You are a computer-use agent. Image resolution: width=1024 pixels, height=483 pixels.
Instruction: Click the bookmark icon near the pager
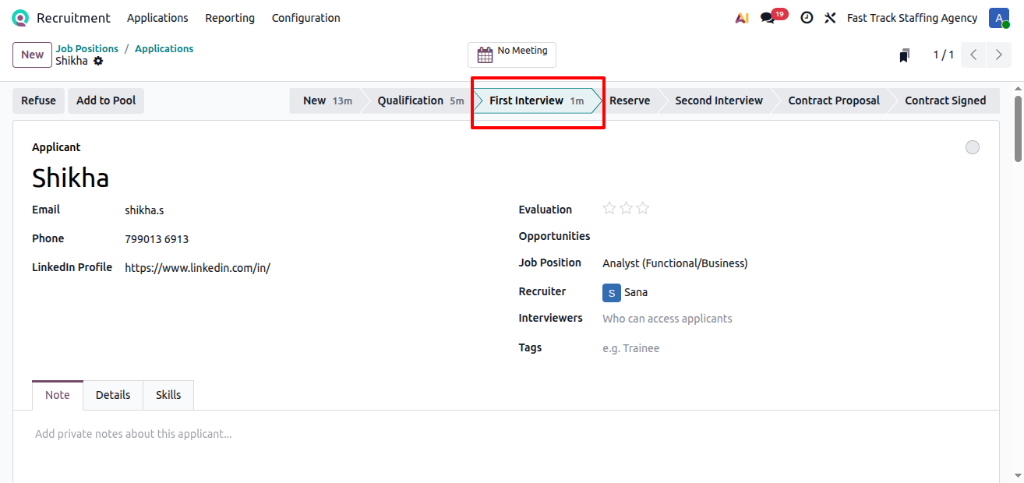[904, 55]
